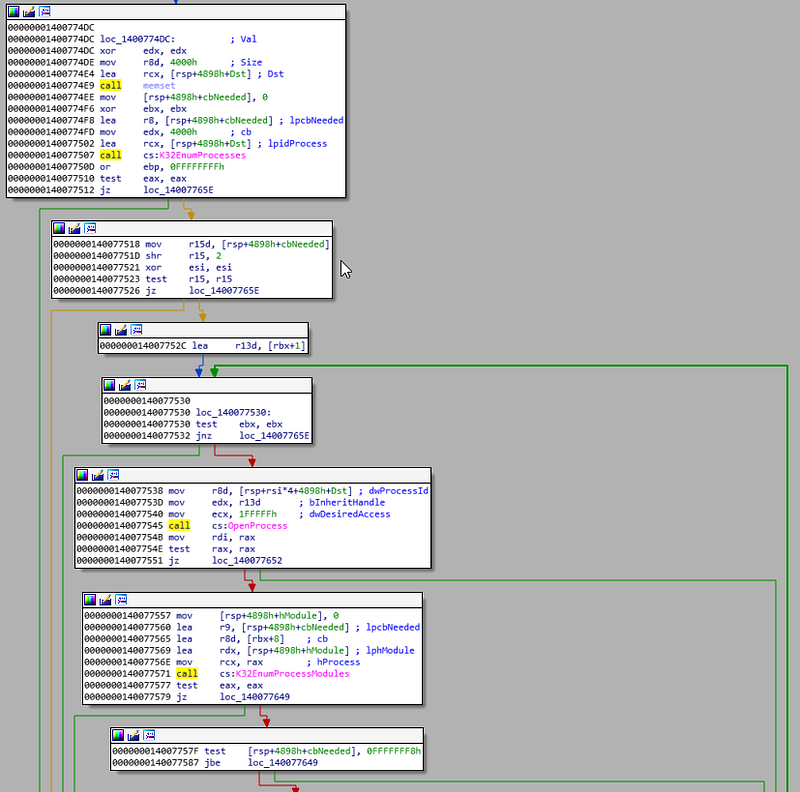
Task: Click edit icon of loc_1400774DC block
Action: pyautogui.click(x=29, y=11)
